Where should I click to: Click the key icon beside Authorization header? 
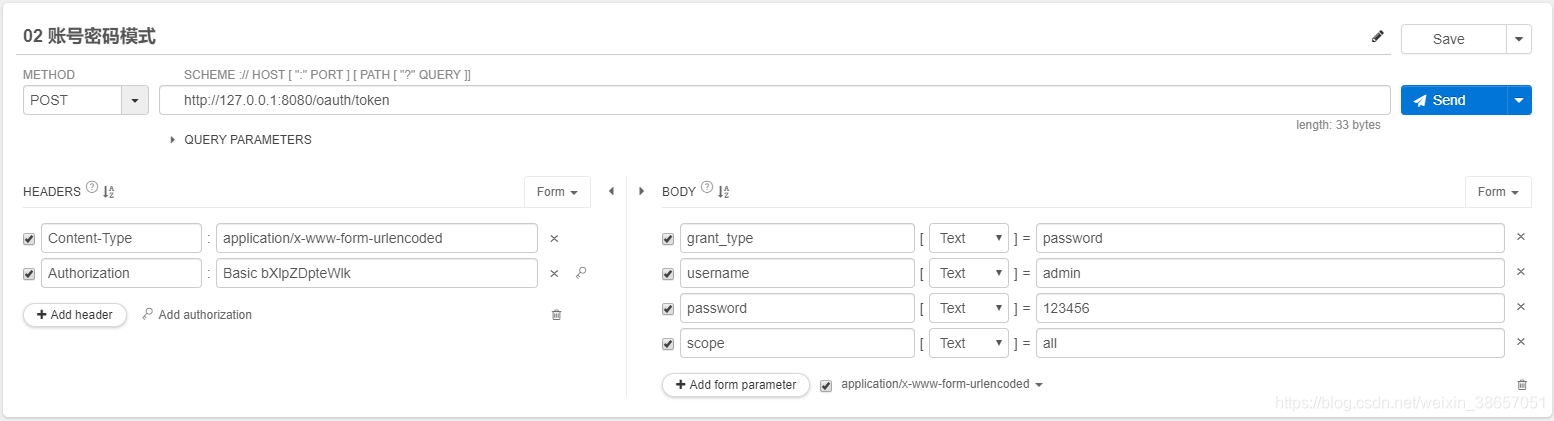click(581, 272)
